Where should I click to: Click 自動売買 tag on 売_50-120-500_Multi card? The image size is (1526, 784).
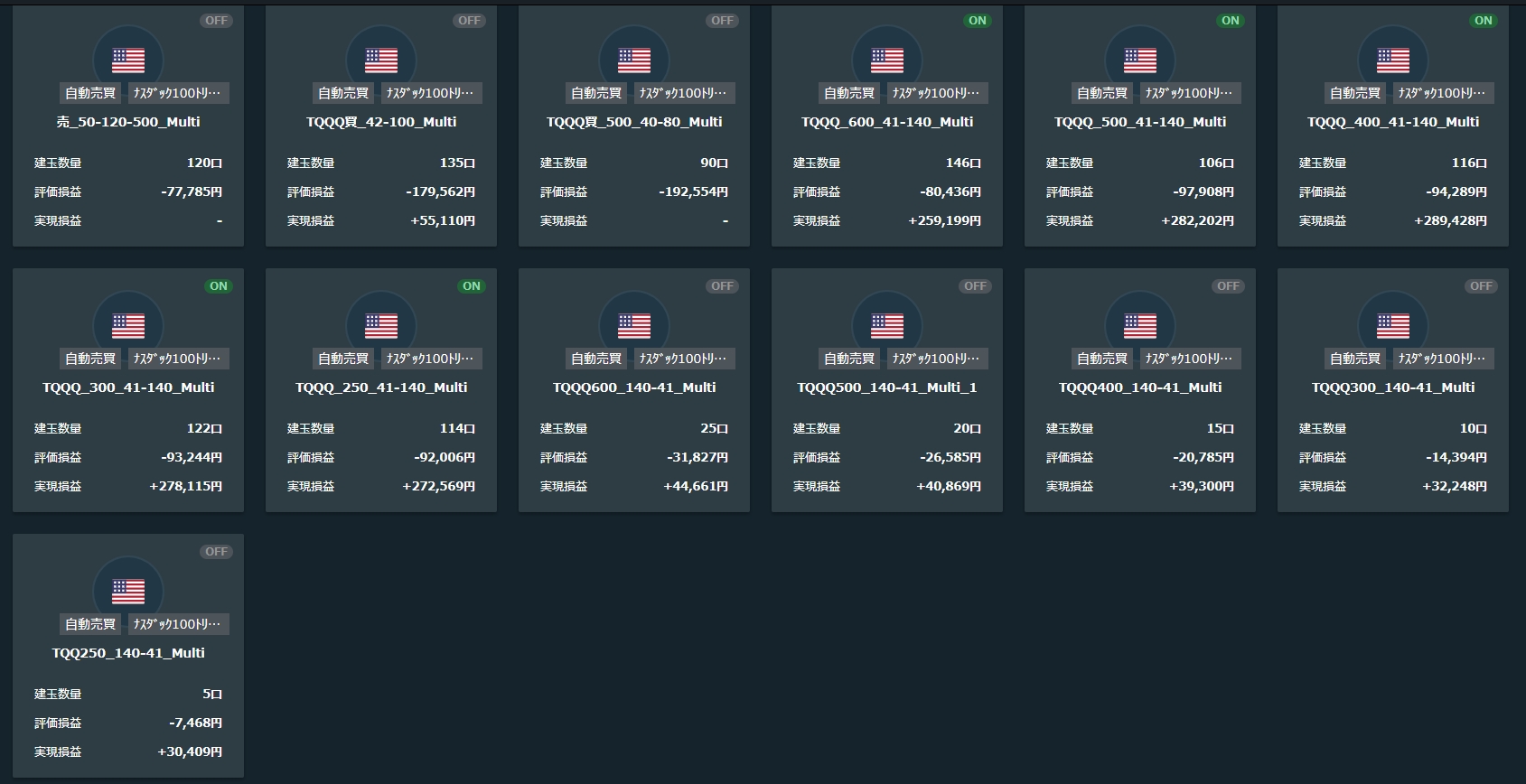(x=90, y=93)
